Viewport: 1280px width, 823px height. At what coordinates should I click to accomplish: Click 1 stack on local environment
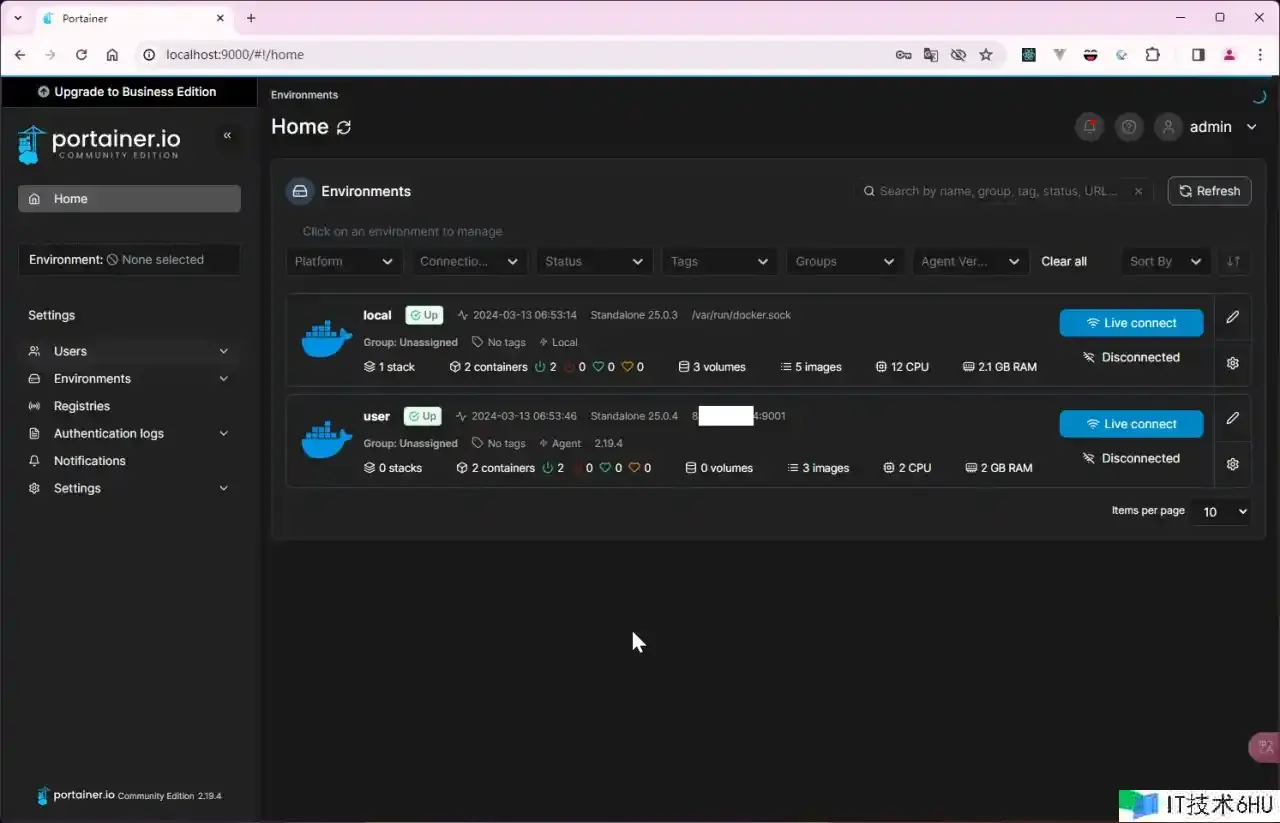(x=389, y=367)
